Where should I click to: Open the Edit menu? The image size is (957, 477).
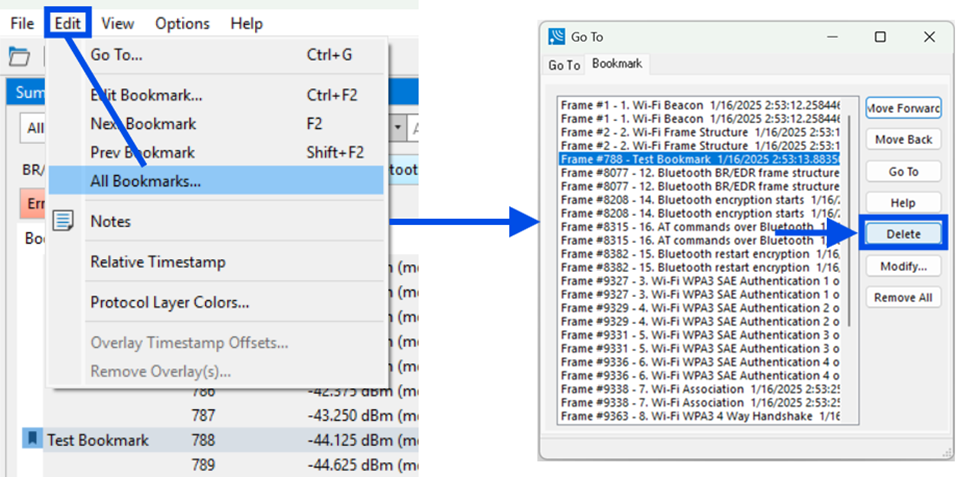pos(67,24)
